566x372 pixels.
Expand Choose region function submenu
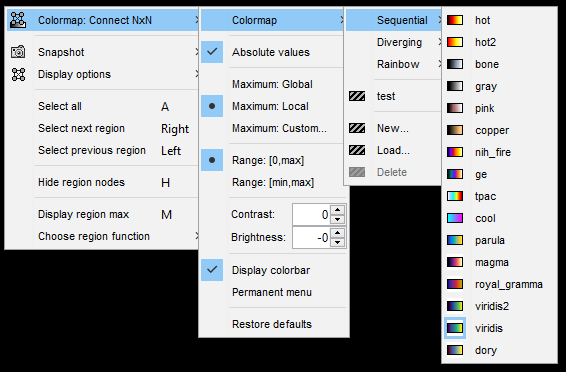(103, 236)
